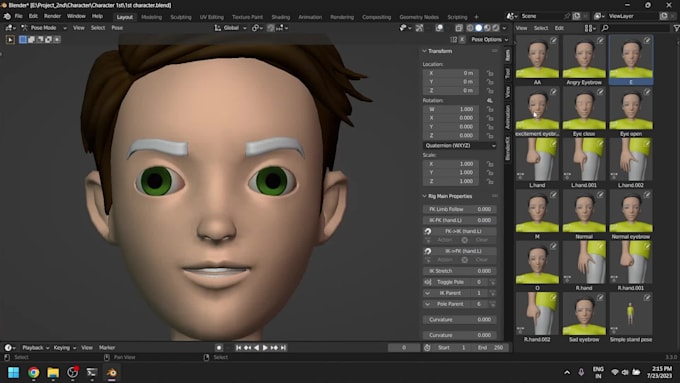Toggle use preview range clock icon

[428, 348]
